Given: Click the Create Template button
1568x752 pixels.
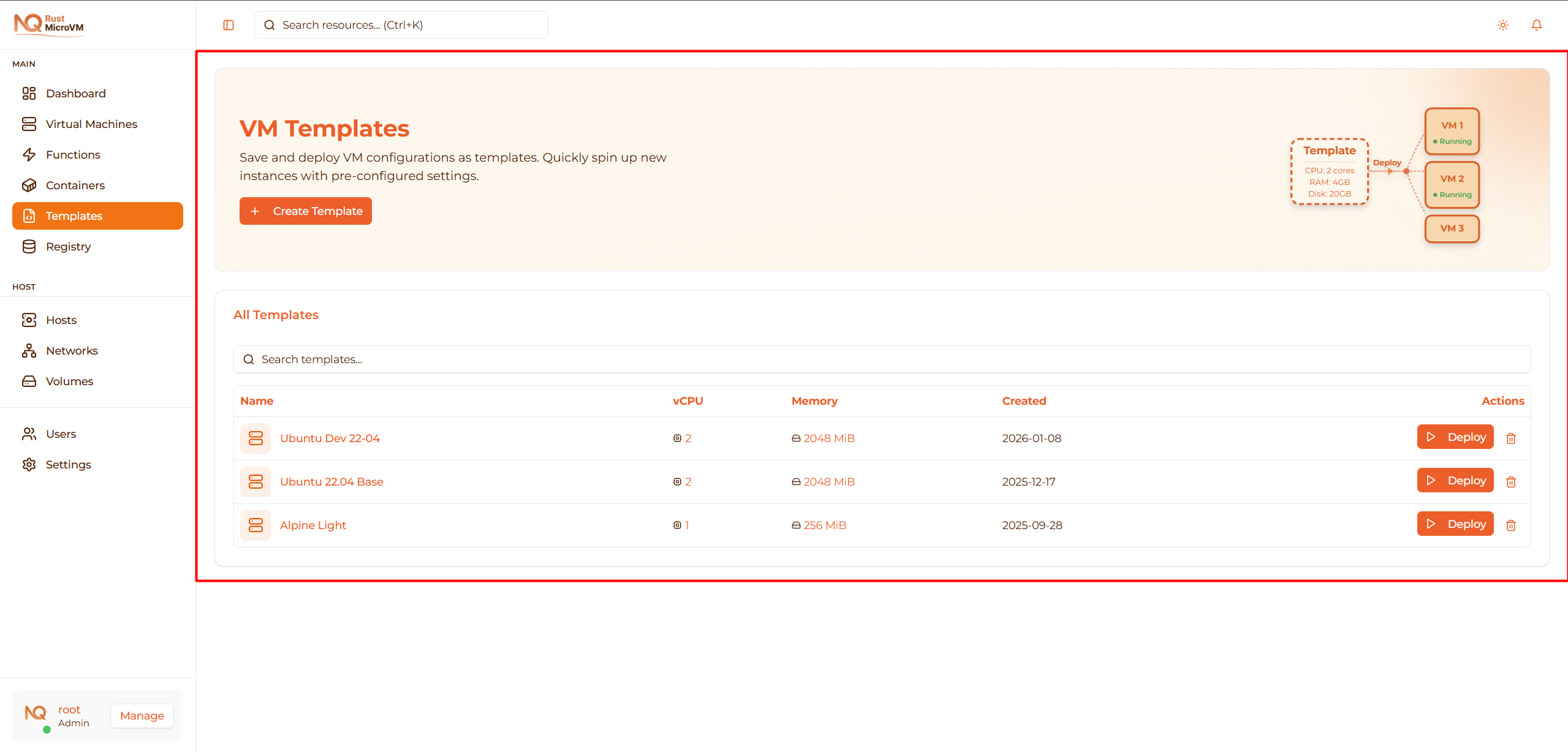Looking at the screenshot, I should click(x=305, y=211).
